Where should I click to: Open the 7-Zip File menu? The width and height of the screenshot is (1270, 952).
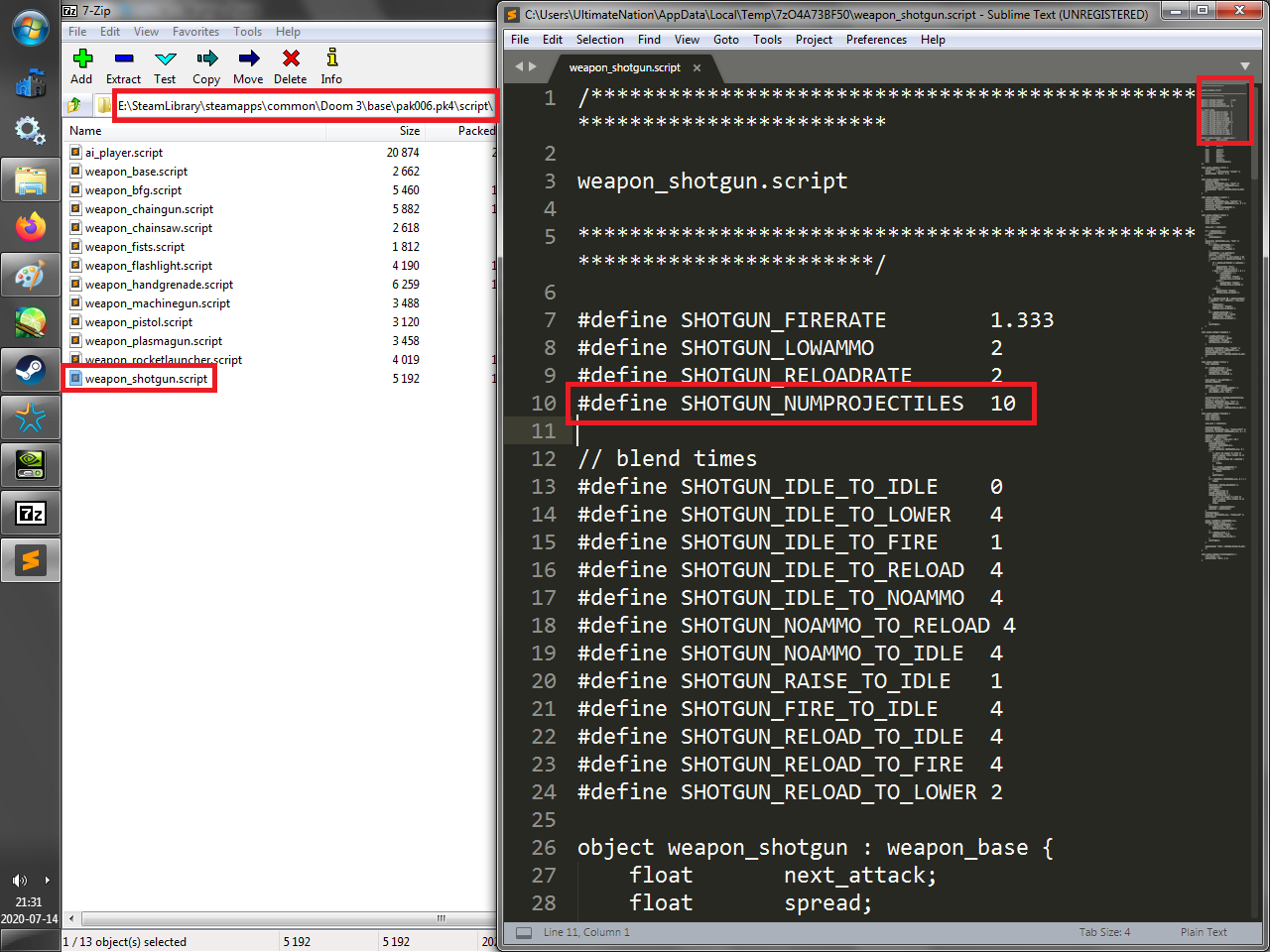point(77,32)
